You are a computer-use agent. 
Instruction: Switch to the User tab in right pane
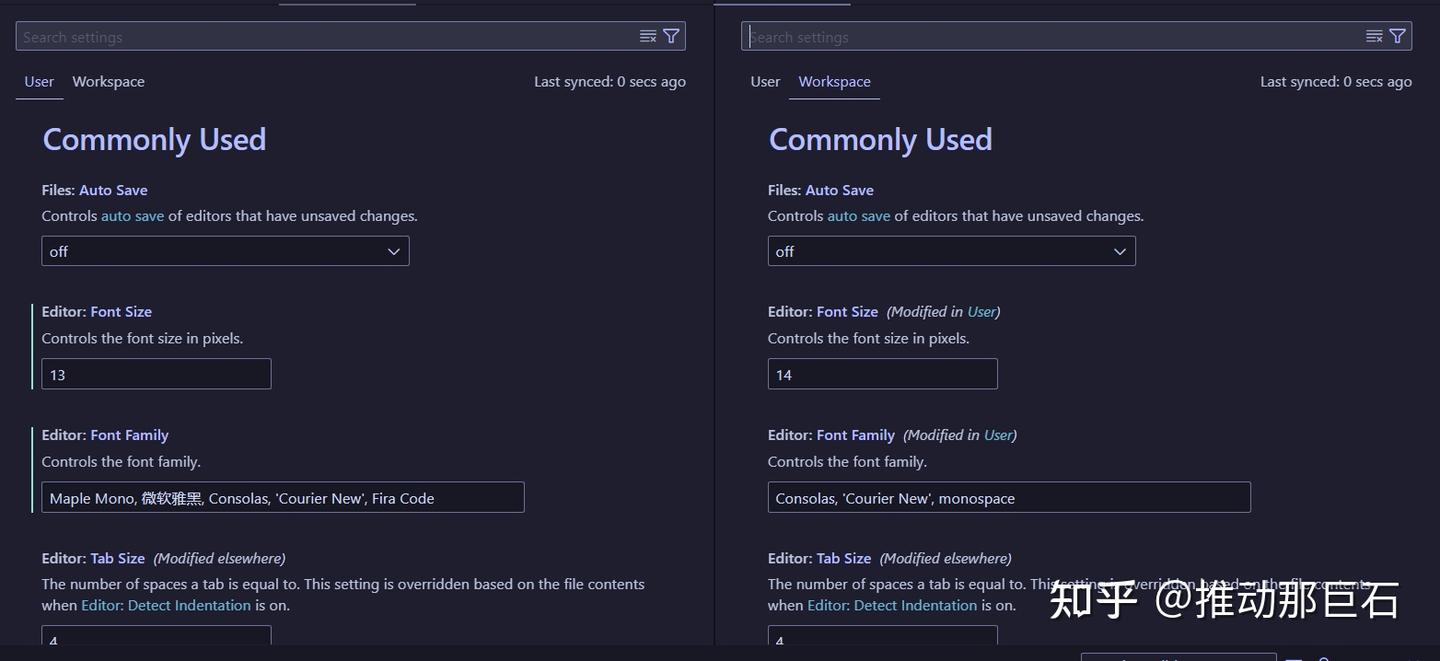point(765,82)
